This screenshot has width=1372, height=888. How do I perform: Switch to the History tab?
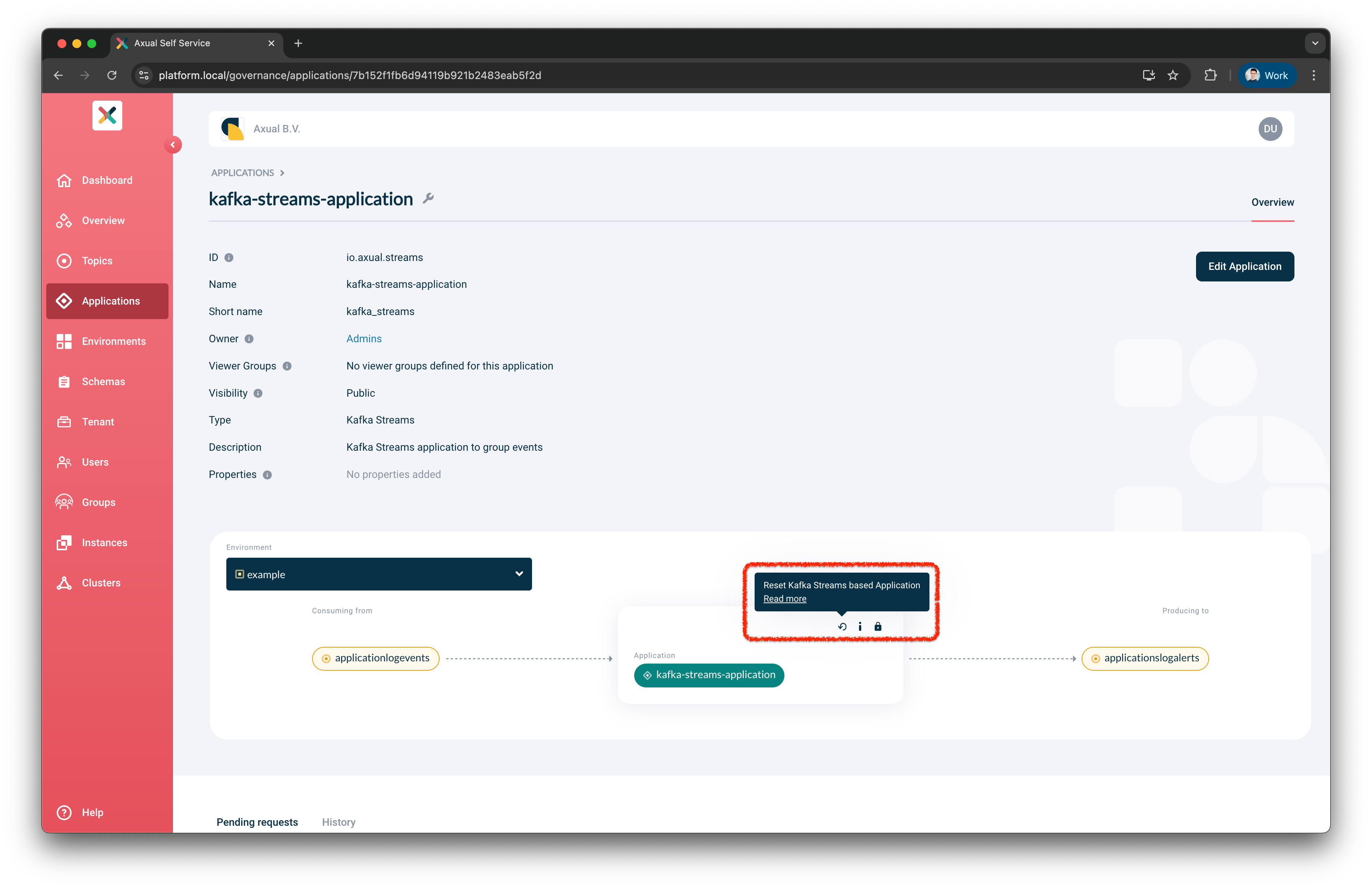339,822
